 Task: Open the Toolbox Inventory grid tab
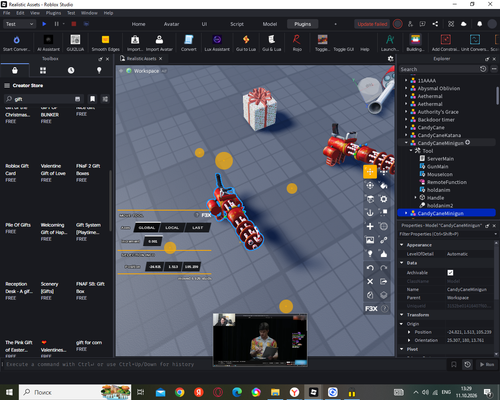coord(43,71)
